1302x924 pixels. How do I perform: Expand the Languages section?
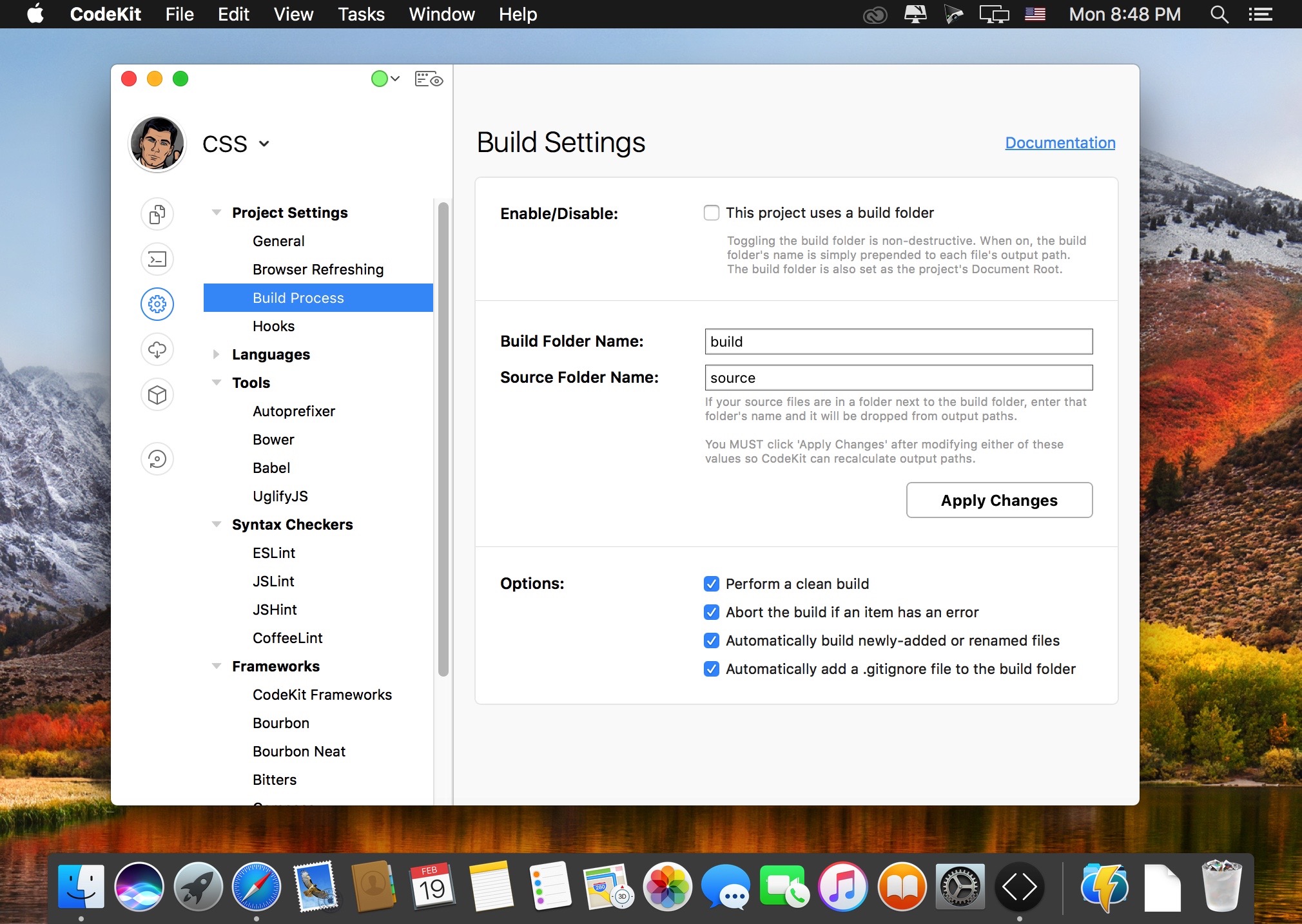[x=217, y=354]
